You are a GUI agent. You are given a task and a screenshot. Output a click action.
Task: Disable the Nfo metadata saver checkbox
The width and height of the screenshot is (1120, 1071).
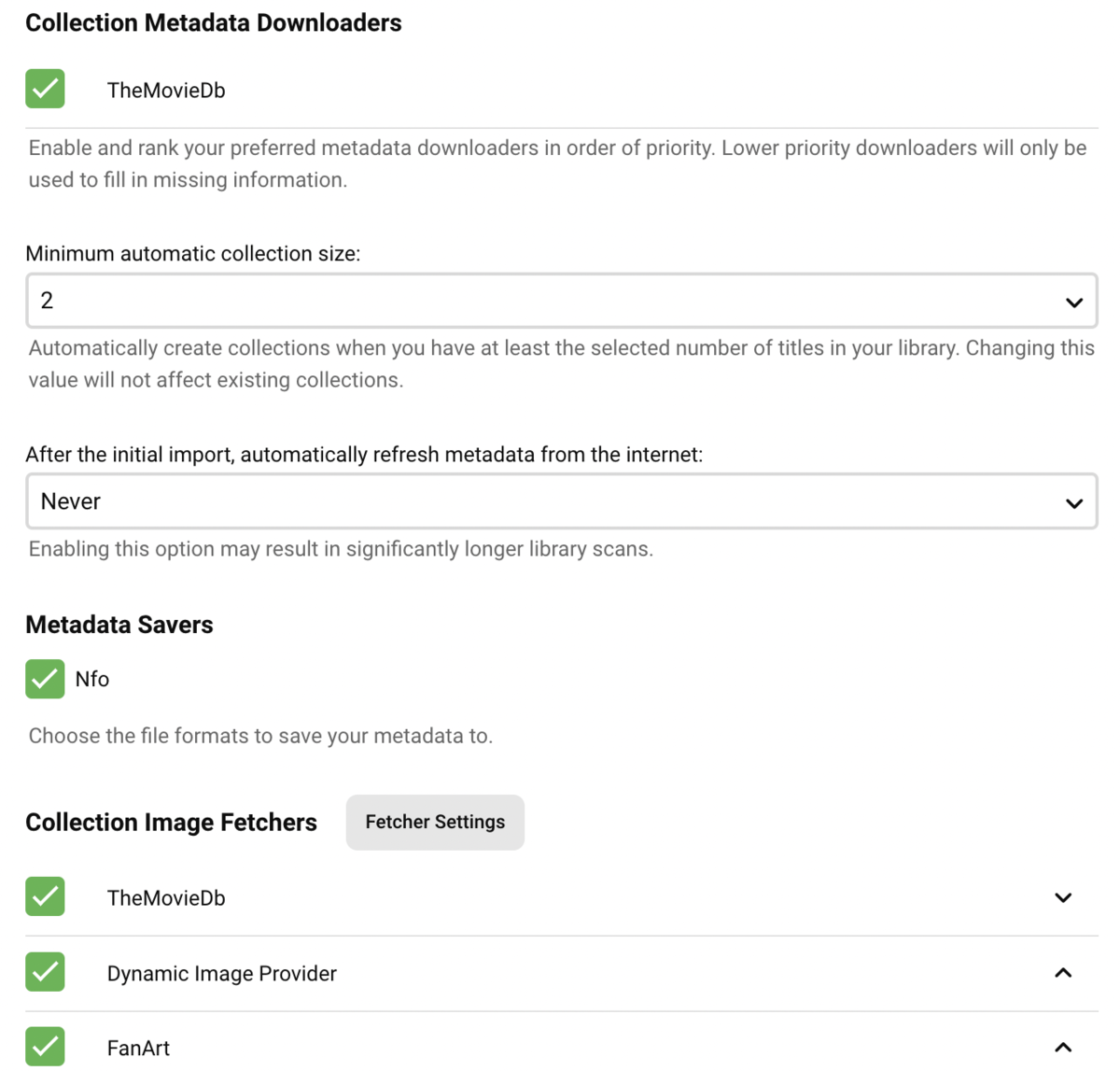45,679
